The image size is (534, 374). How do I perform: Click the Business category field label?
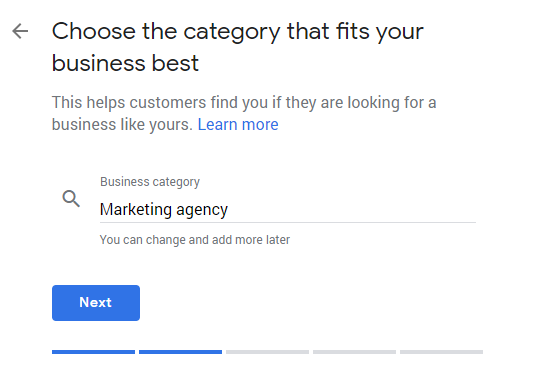(x=150, y=182)
